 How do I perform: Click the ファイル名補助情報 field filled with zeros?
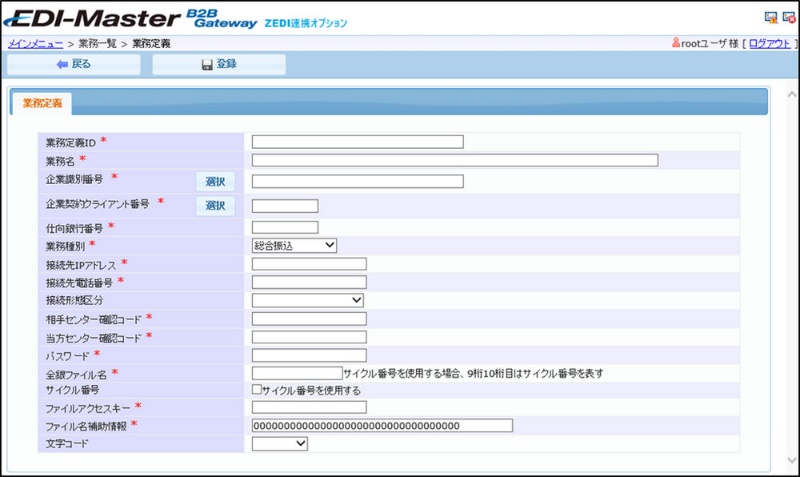pos(382,425)
